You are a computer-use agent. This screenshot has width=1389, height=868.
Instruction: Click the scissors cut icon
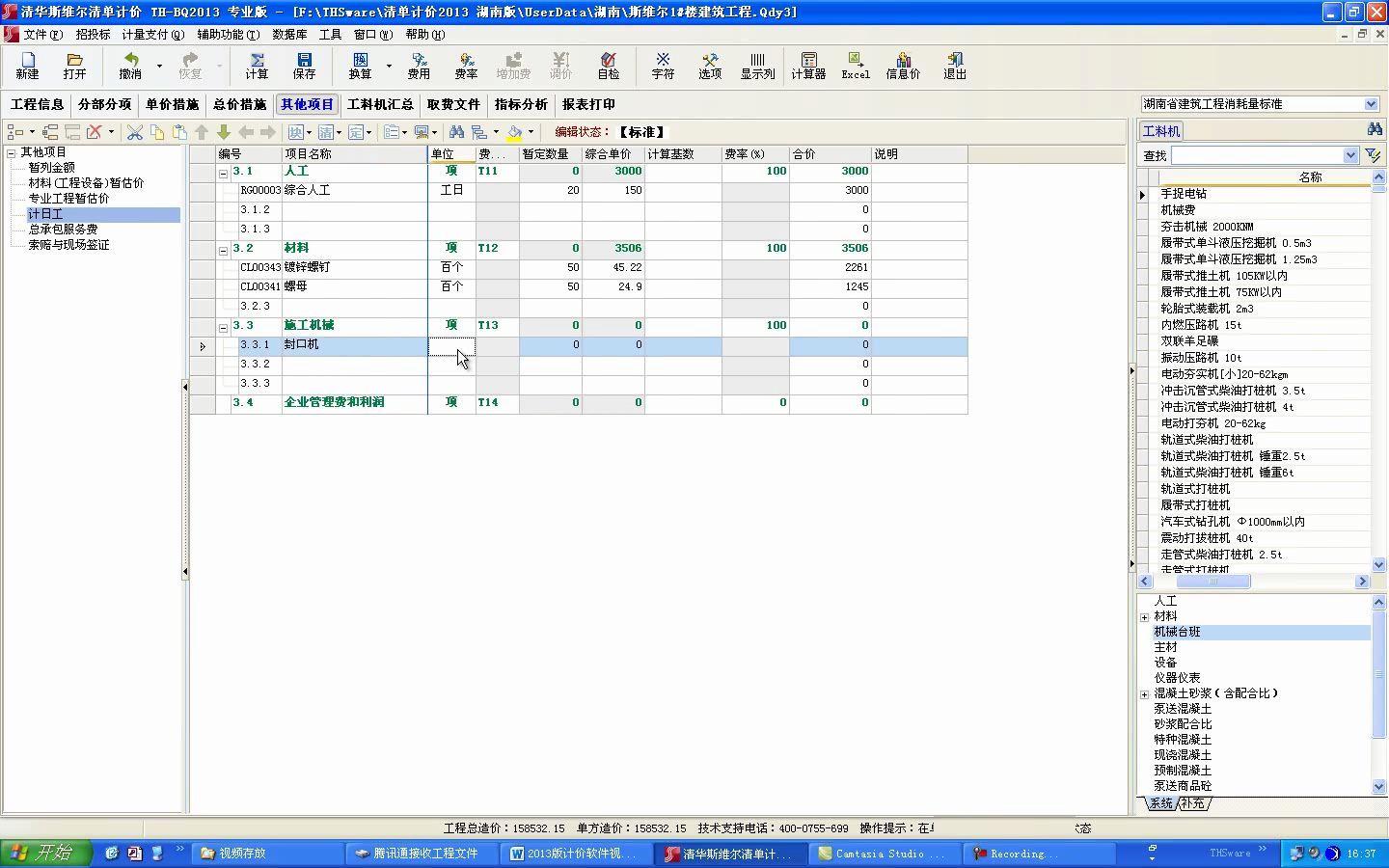tap(135, 132)
